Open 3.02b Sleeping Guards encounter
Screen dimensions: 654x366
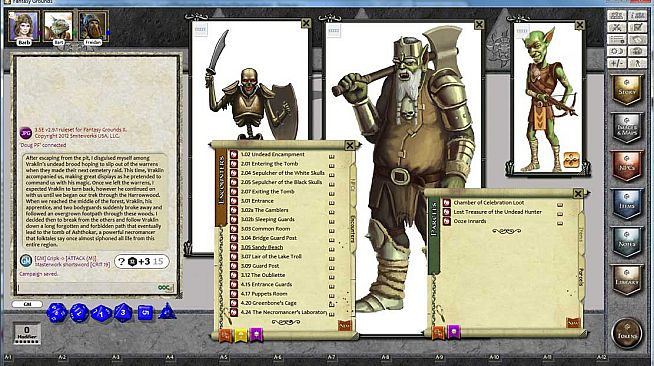coord(267,219)
